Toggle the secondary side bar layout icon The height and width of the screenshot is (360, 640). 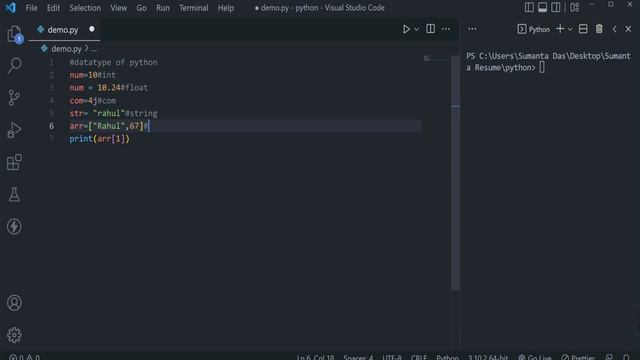click(556, 7)
